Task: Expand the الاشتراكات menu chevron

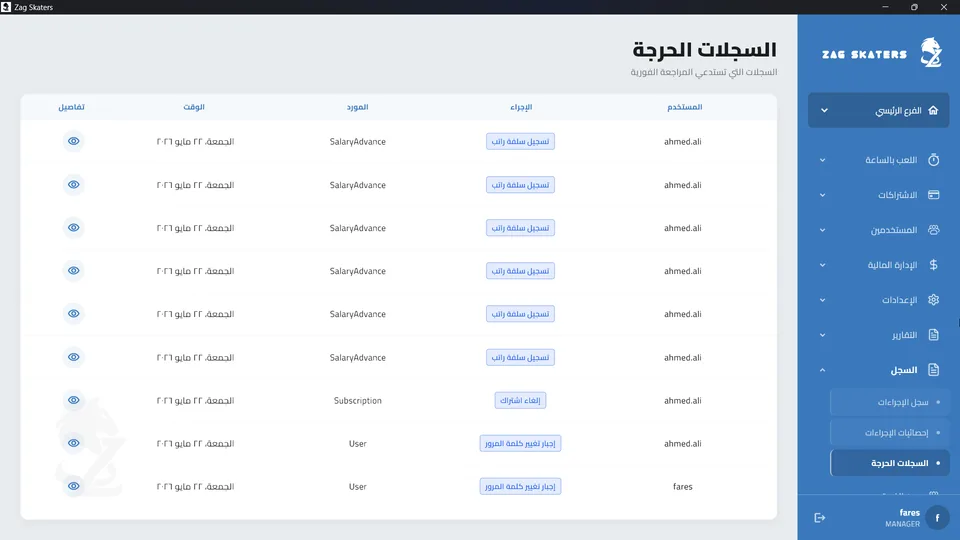Action: (822, 195)
